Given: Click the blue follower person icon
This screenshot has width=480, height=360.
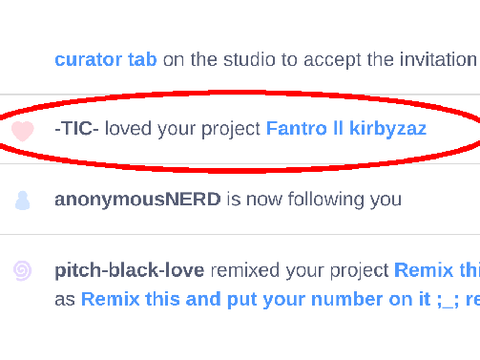Looking at the screenshot, I should (x=23, y=200).
